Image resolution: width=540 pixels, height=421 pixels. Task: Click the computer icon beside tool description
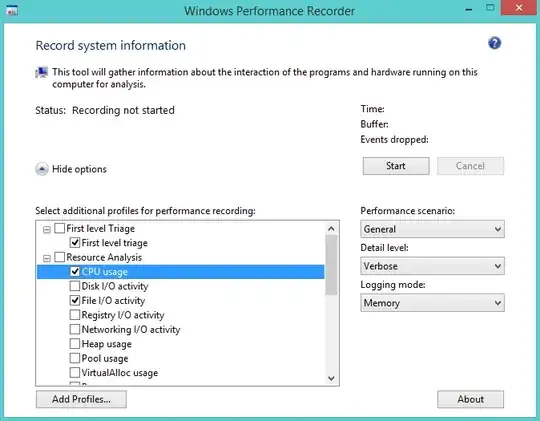pyautogui.click(x=42, y=72)
